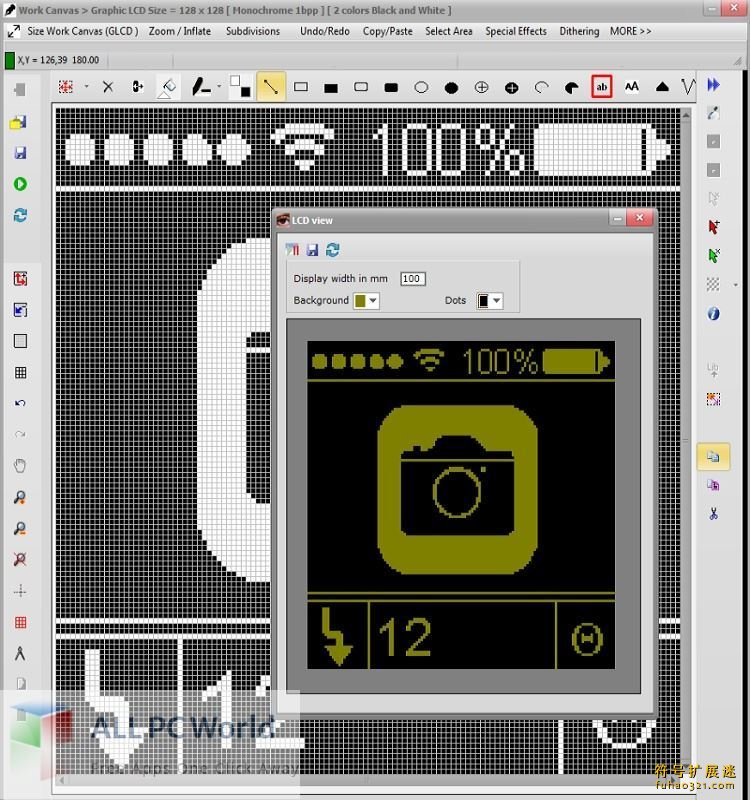Click the save disk icon in left sidebar
Image resolution: width=750 pixels, height=800 pixels.
[x=20, y=153]
